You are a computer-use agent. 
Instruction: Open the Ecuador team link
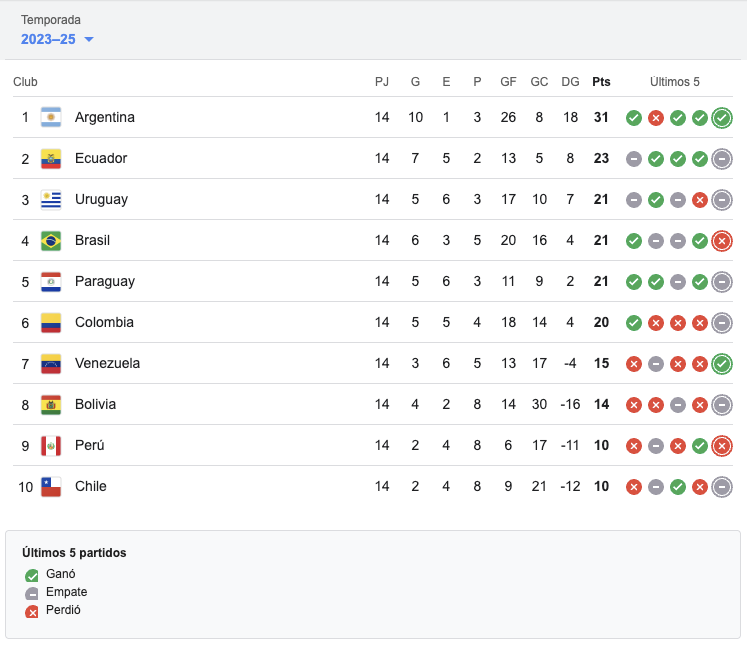pos(101,158)
